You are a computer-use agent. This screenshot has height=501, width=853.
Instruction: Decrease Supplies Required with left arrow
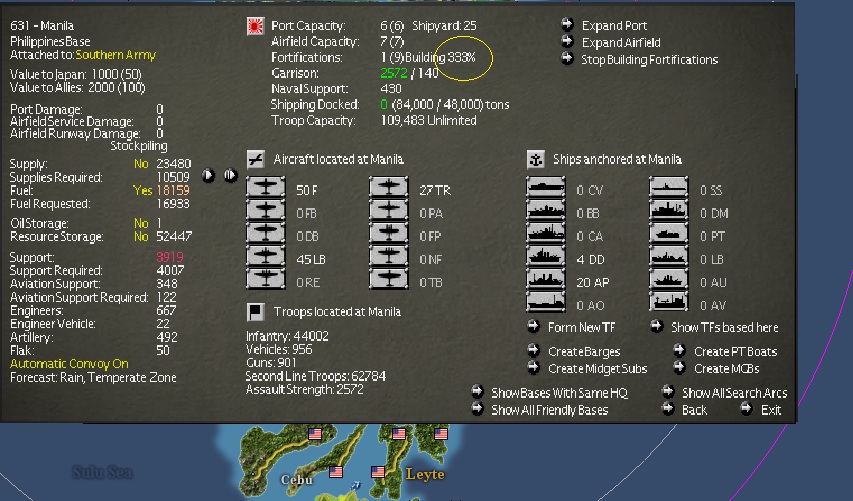click(x=208, y=176)
